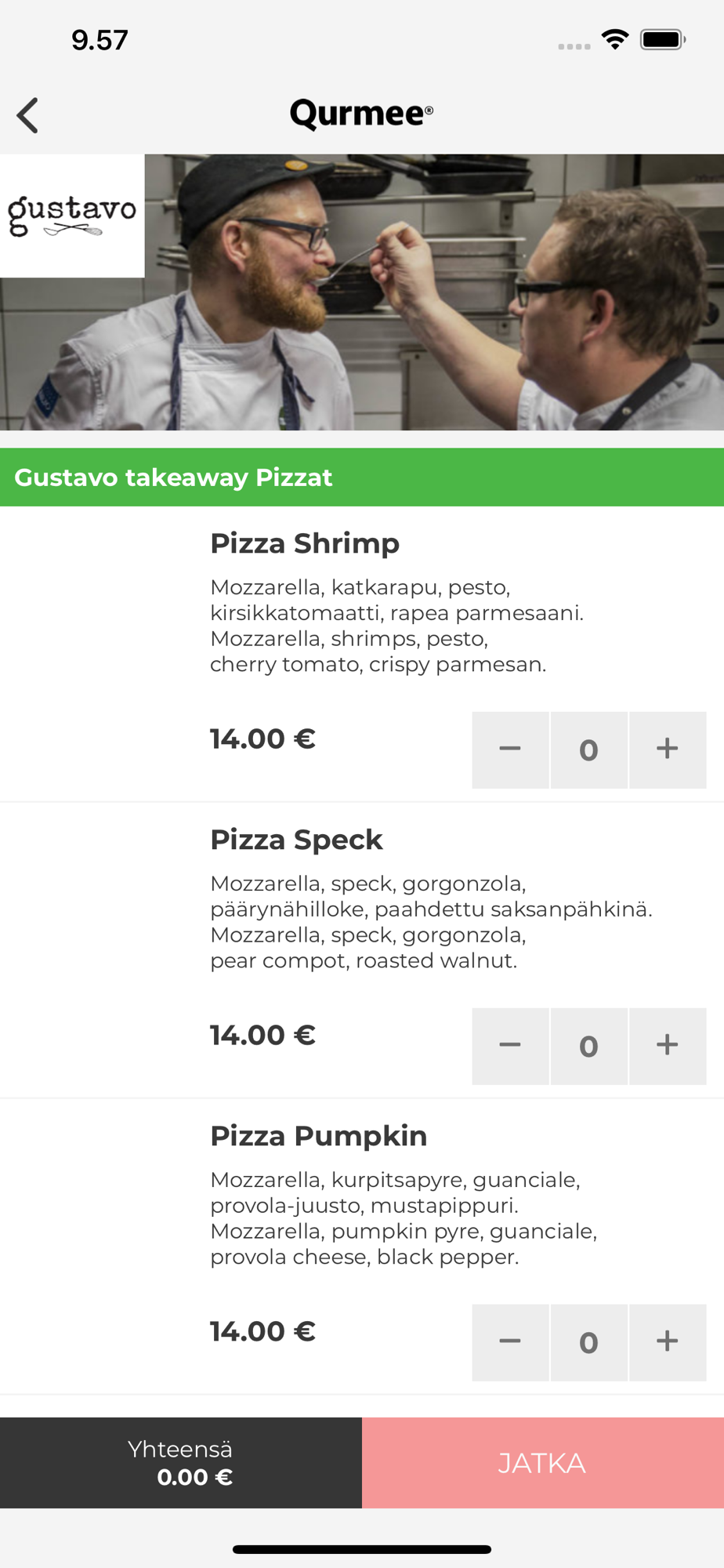Decrease Pizza Speck quantity with minus
This screenshot has height=1568, width=724.
coord(510,1046)
